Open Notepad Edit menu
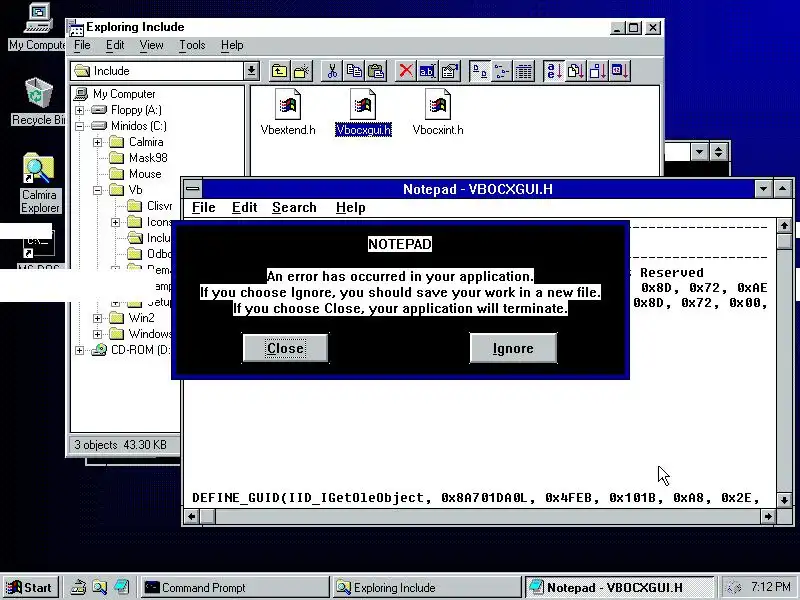This screenshot has width=800, height=600. coord(244,208)
